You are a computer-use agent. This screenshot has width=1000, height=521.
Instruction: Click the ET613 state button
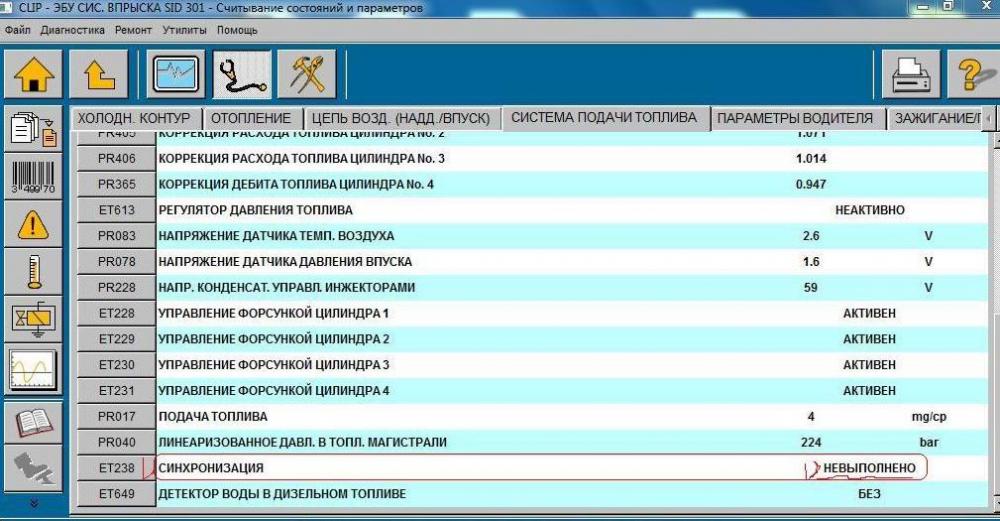click(x=117, y=210)
